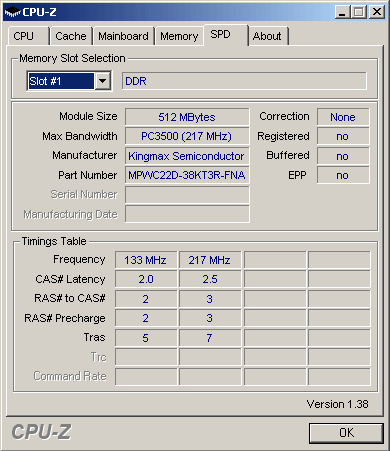Click the Registered value no
Screen dimensions: 390x451
[x=343, y=136]
